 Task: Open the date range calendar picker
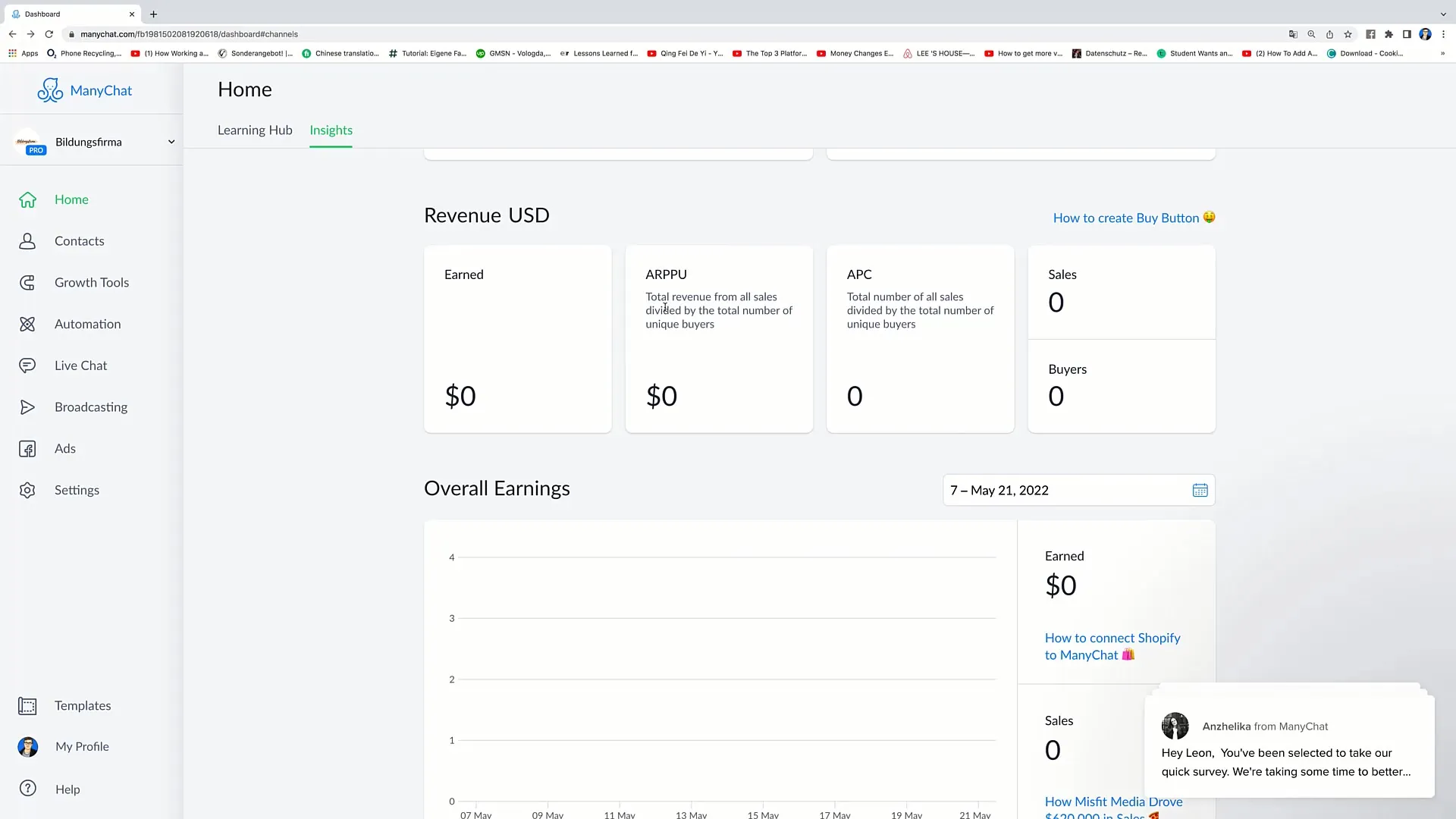(1201, 490)
